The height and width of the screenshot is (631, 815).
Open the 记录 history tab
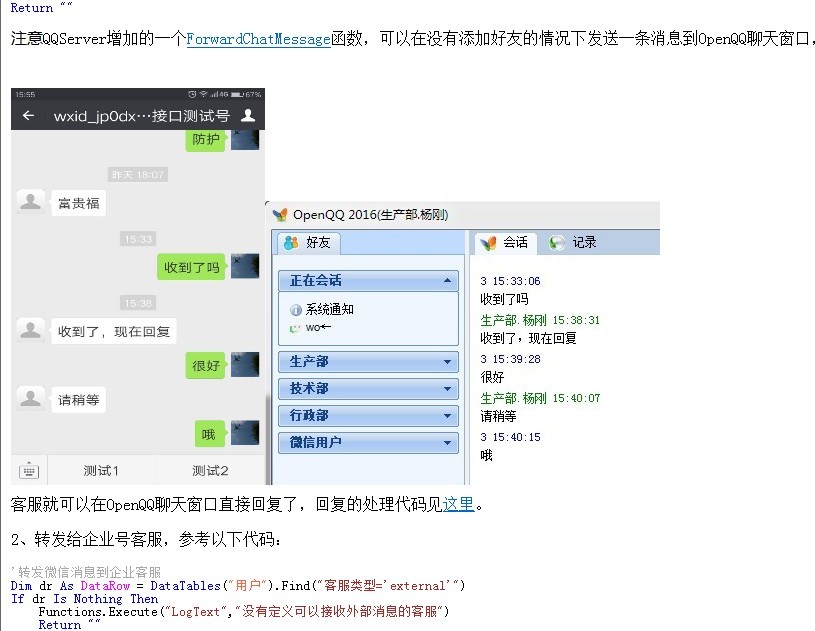574,242
